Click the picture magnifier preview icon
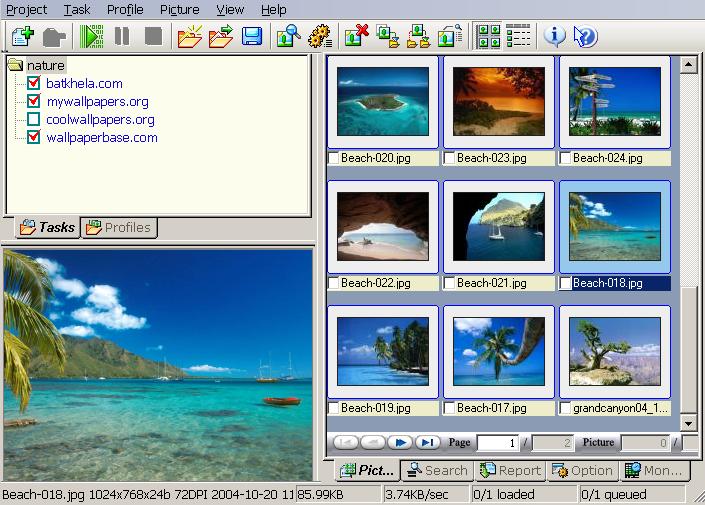This screenshot has height=505, width=705. coord(288,37)
